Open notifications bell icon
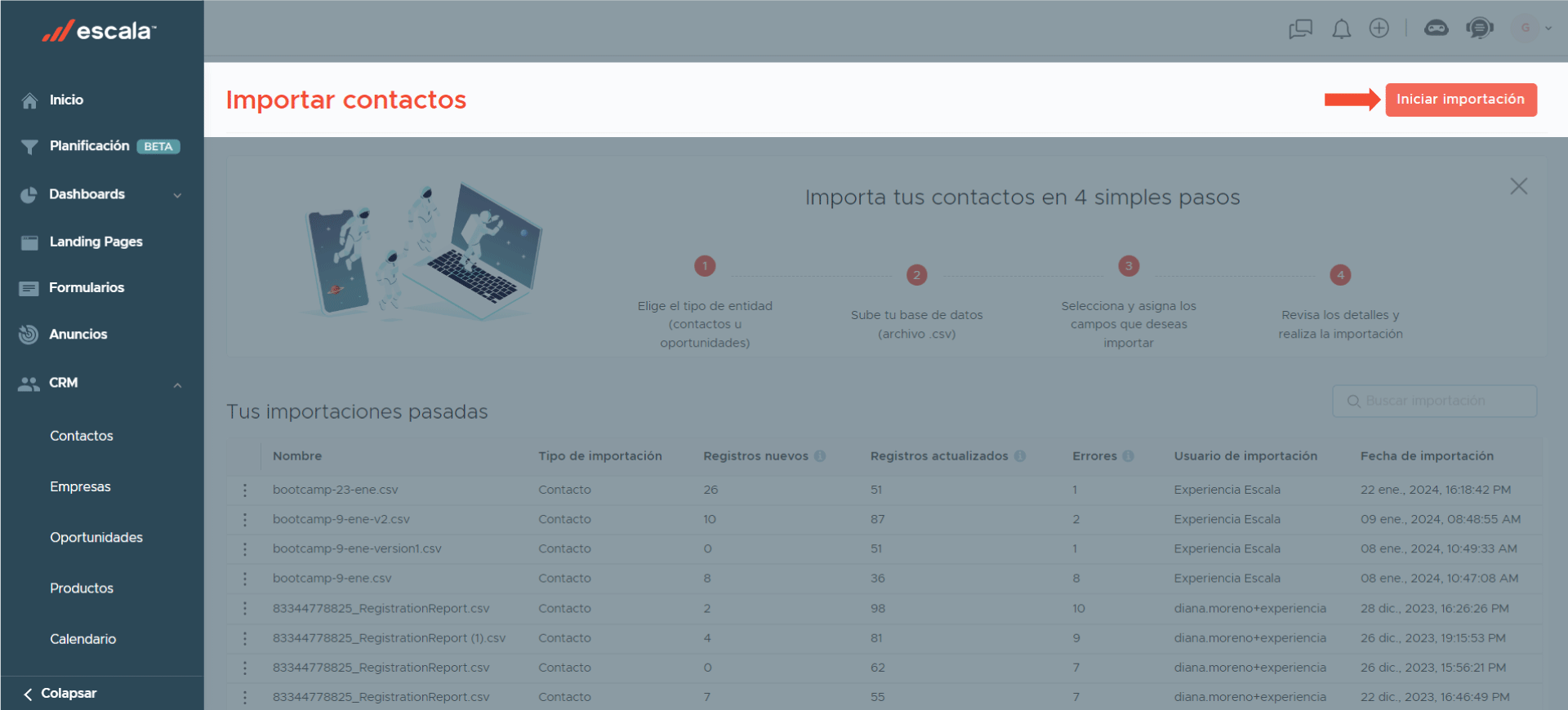Image resolution: width=1568 pixels, height=710 pixels. point(1341,29)
